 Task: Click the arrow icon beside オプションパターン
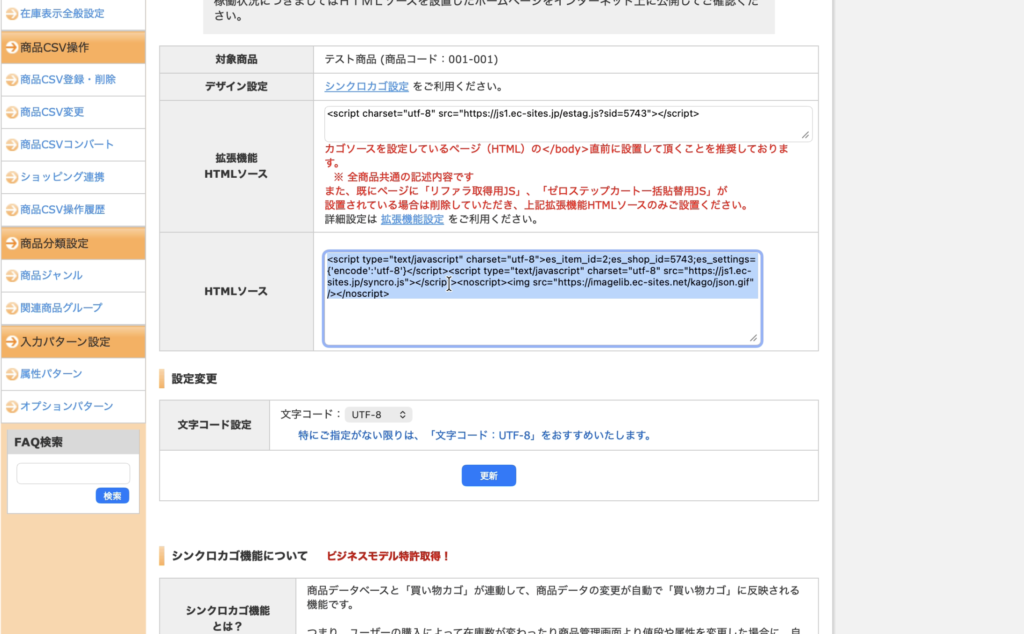[12, 407]
